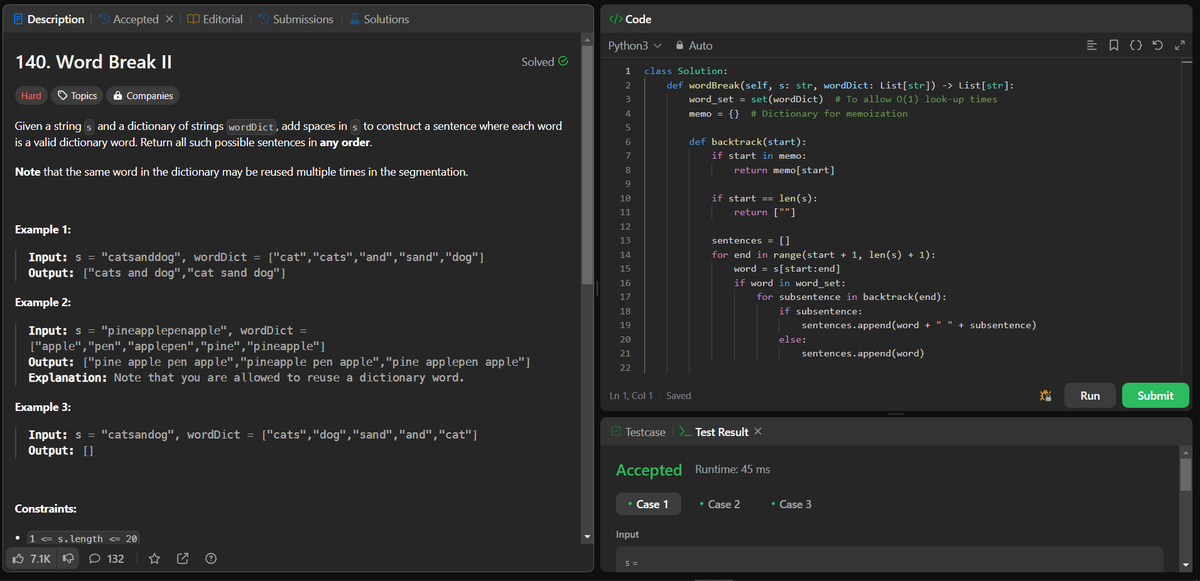Viewport: 1200px width, 581px height.
Task: Click code line 1 'class Solution:'
Action: (686, 71)
